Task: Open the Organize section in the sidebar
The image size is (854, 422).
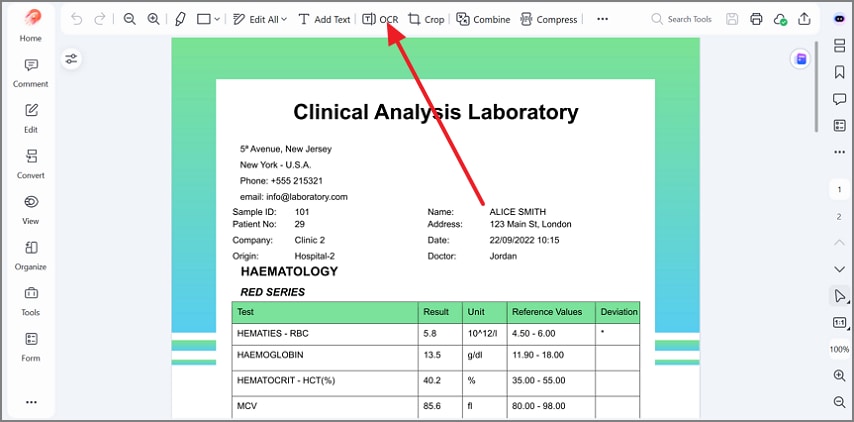Action: pyautogui.click(x=30, y=256)
